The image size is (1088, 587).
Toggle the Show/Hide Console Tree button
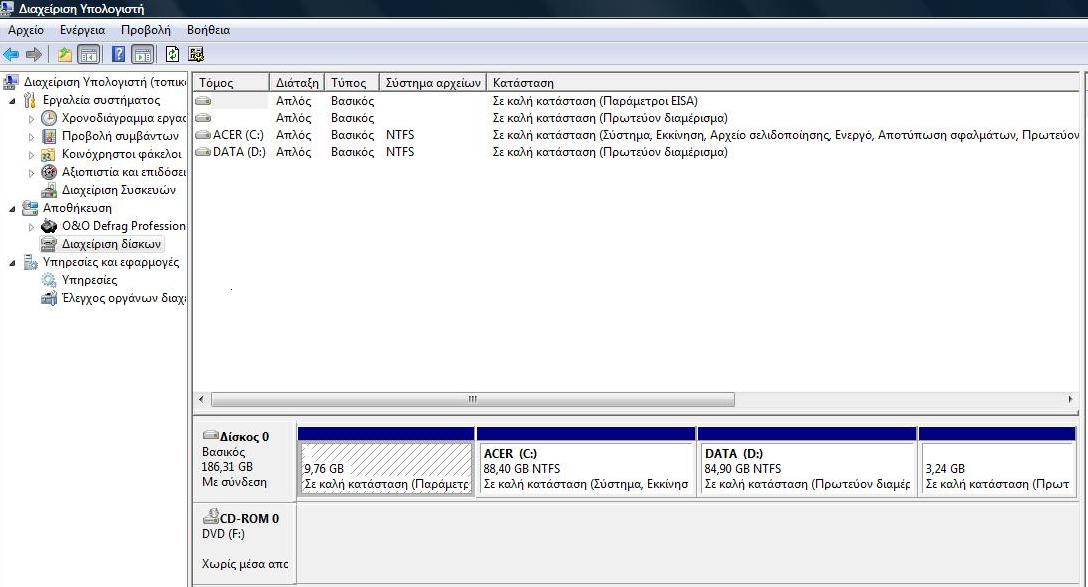(88, 54)
